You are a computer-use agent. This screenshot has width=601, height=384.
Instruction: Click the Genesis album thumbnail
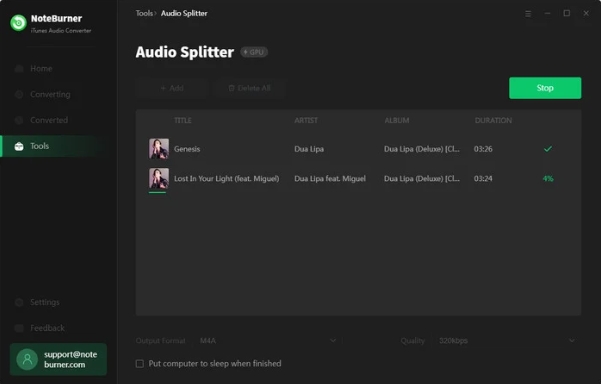159,149
